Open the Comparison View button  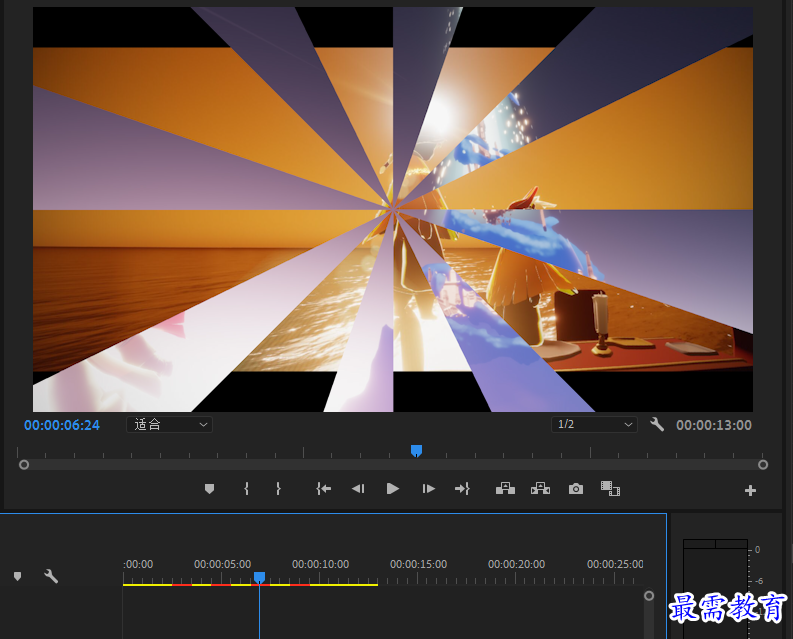610,489
